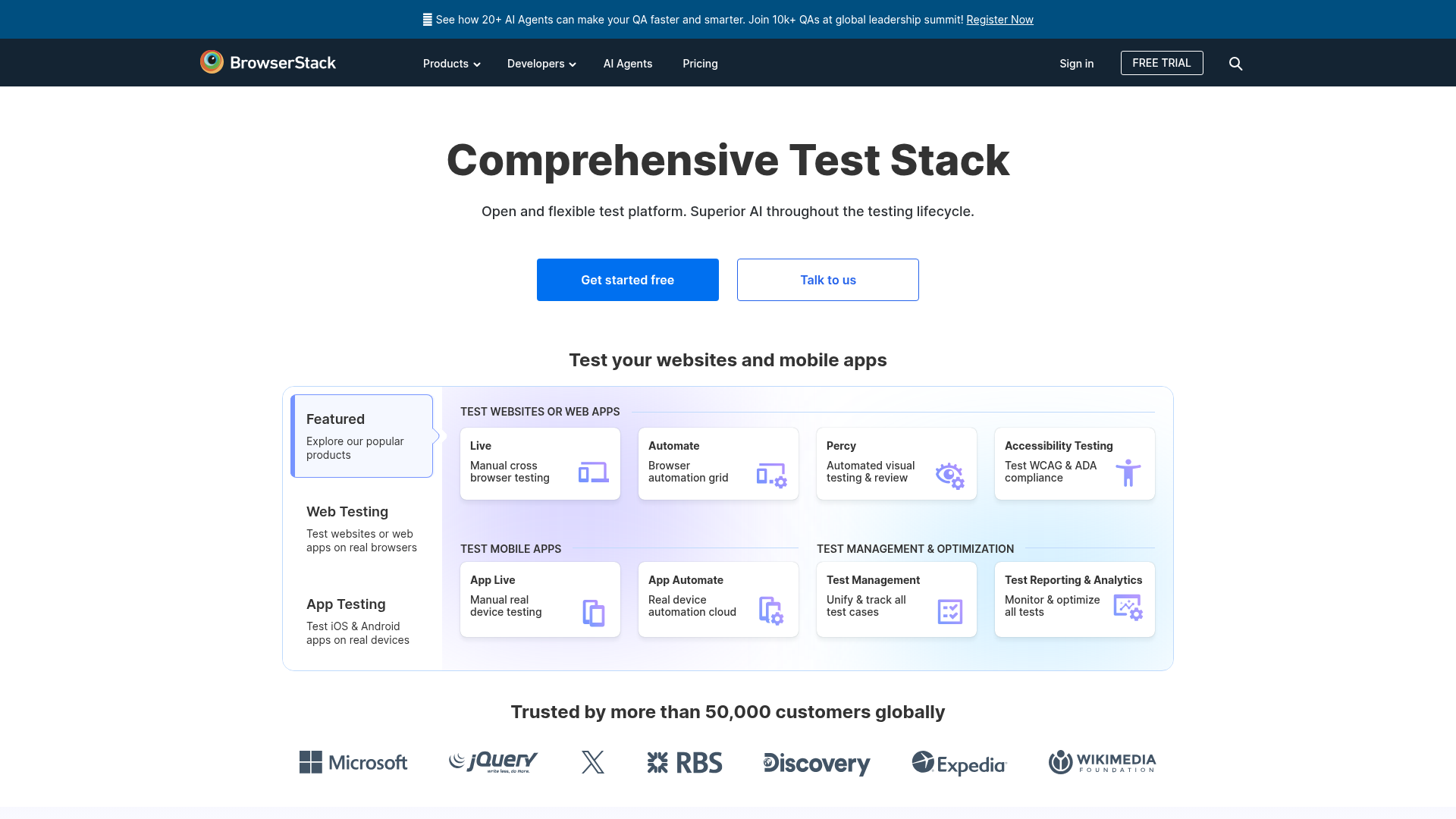Image resolution: width=1456 pixels, height=819 pixels.
Task: Click the Test Management checklist icon
Action: pos(949,610)
